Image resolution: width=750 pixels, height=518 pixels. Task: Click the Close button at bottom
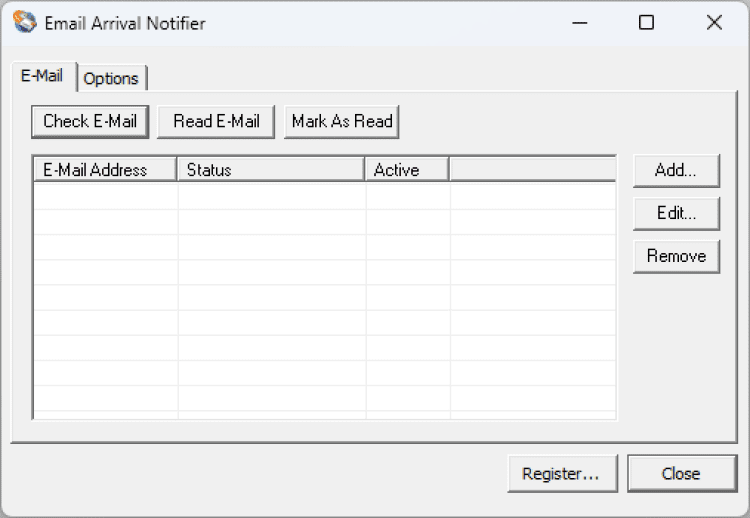pyautogui.click(x=682, y=474)
